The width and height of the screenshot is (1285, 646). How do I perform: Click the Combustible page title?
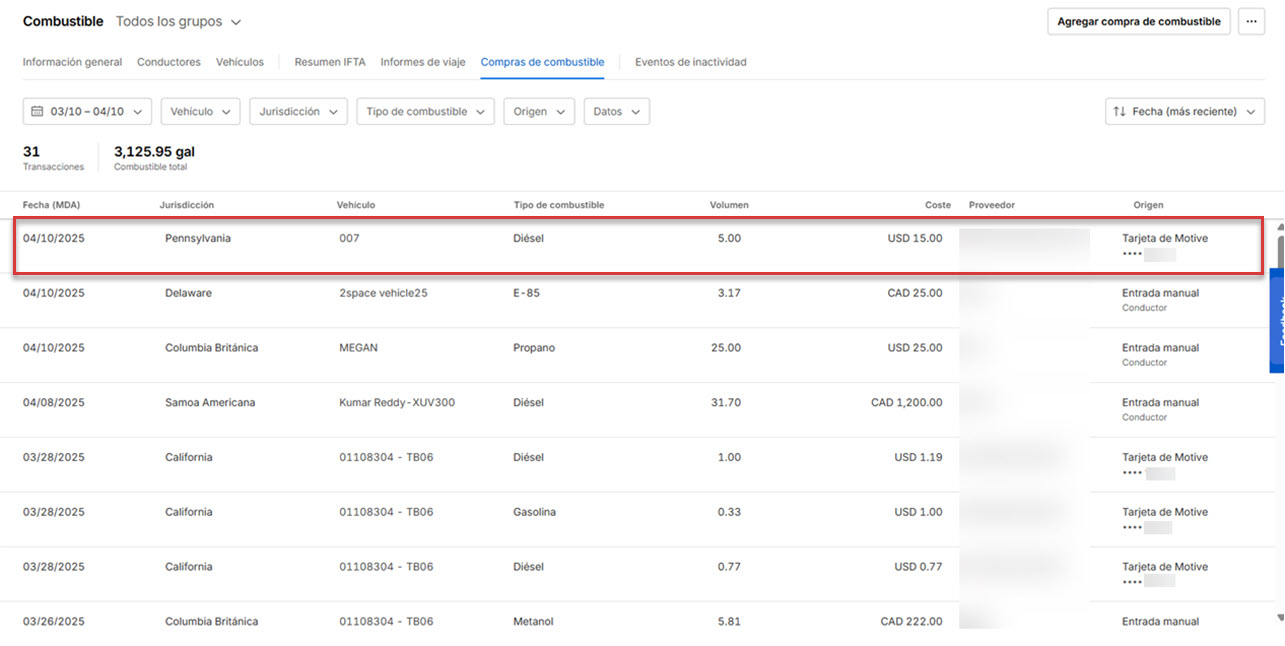tap(63, 21)
